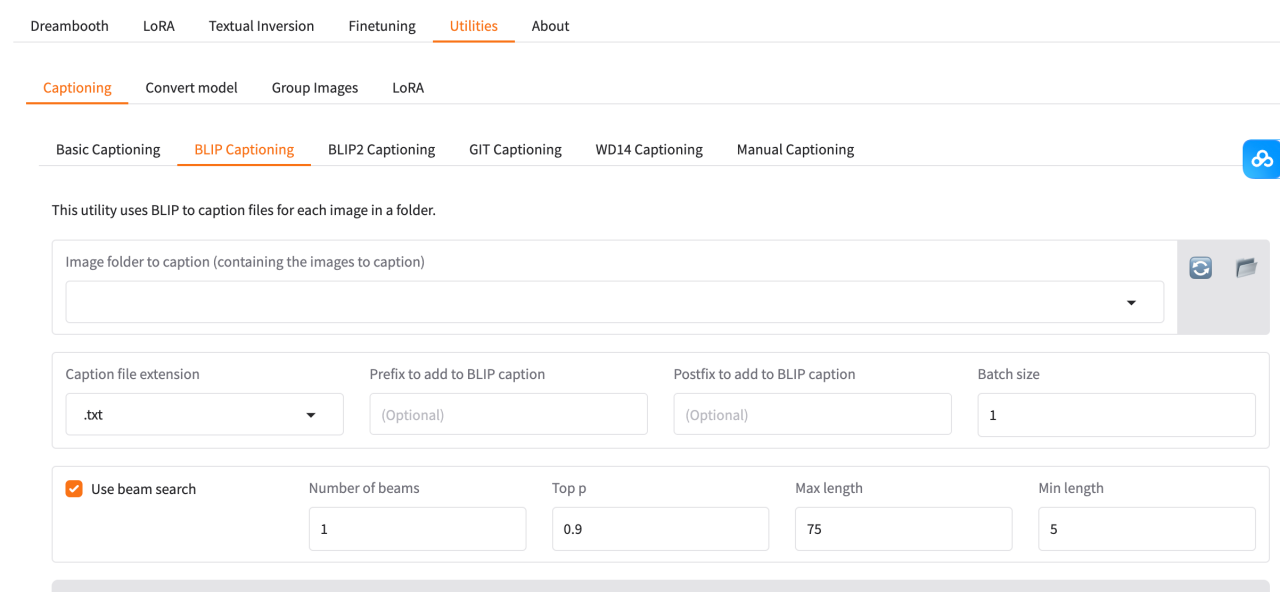The width and height of the screenshot is (1280, 592).
Task: Focus the Postfix to add to BLIP caption field
Action: [812, 414]
